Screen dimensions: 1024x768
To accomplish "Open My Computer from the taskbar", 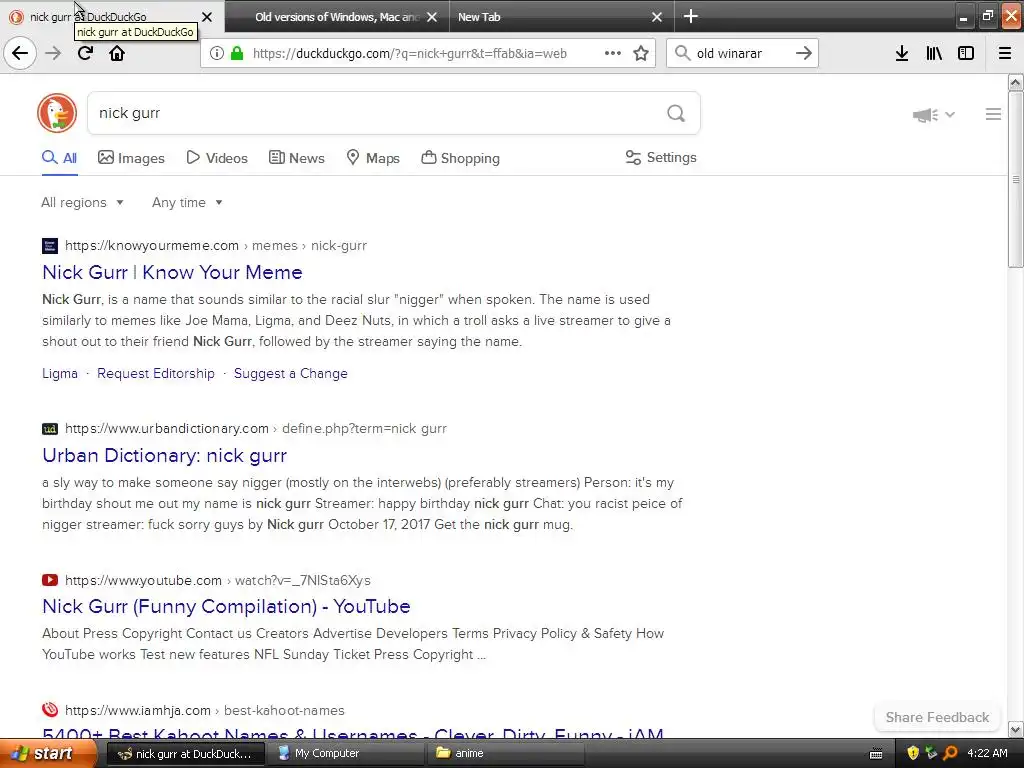I will tap(346, 754).
